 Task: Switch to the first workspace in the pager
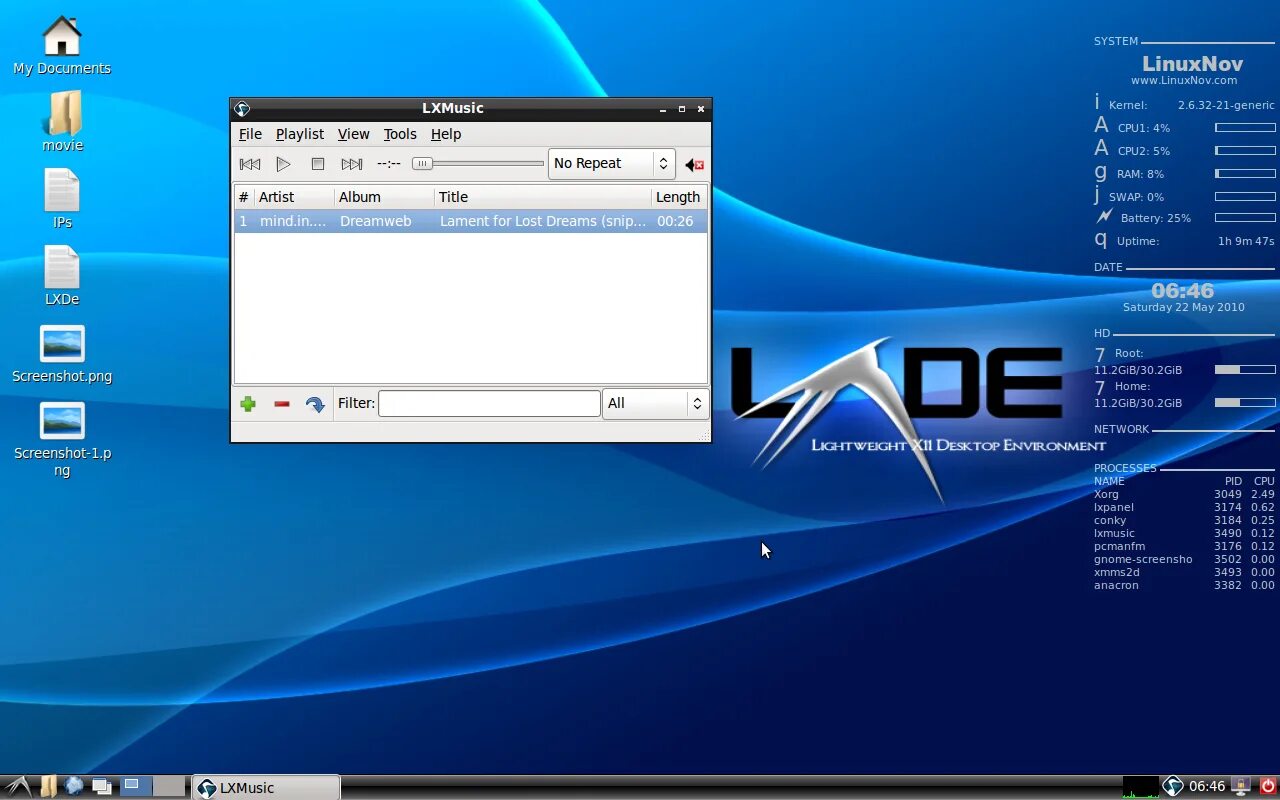tap(136, 787)
